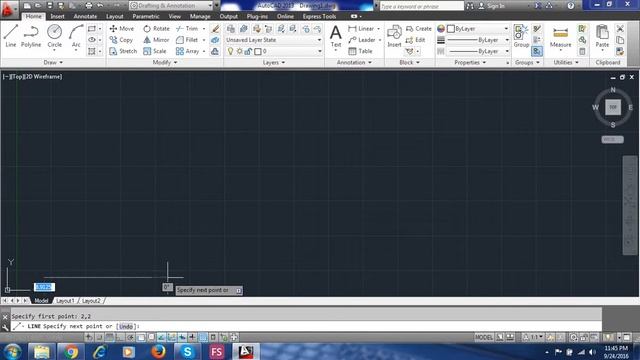Image resolution: width=640 pixels, height=360 pixels.
Task: Open the object color ByLayer dropdown
Action: pyautogui.click(x=478, y=29)
